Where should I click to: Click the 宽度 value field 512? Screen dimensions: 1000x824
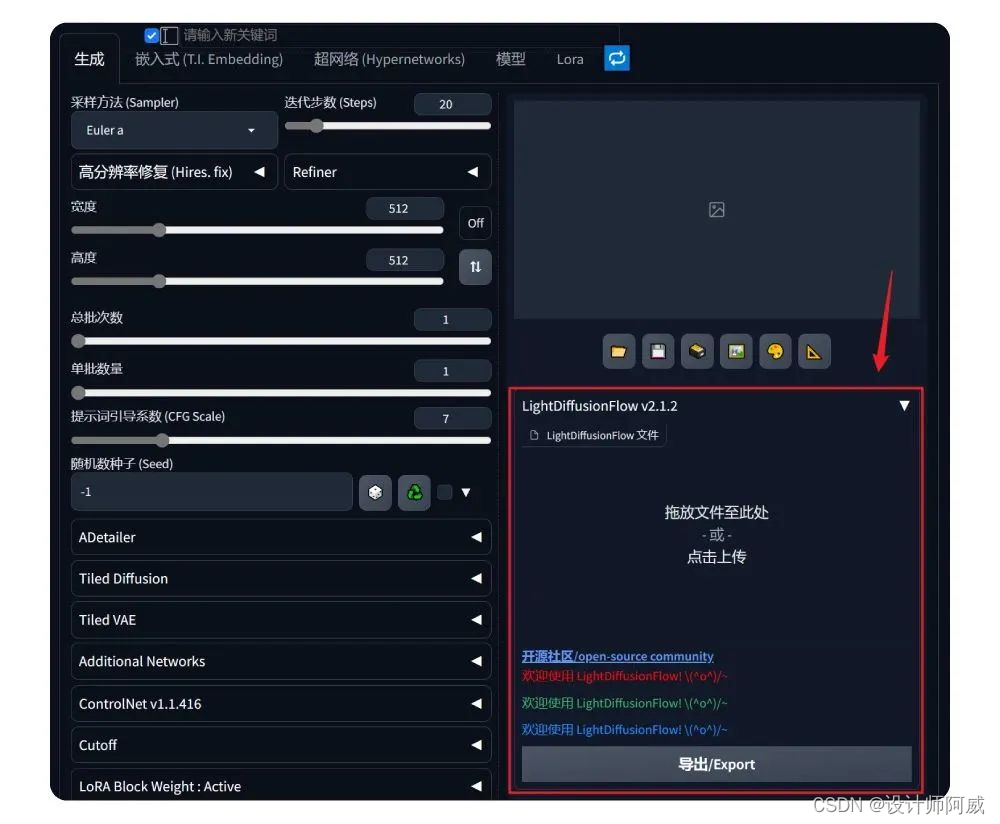tap(405, 209)
